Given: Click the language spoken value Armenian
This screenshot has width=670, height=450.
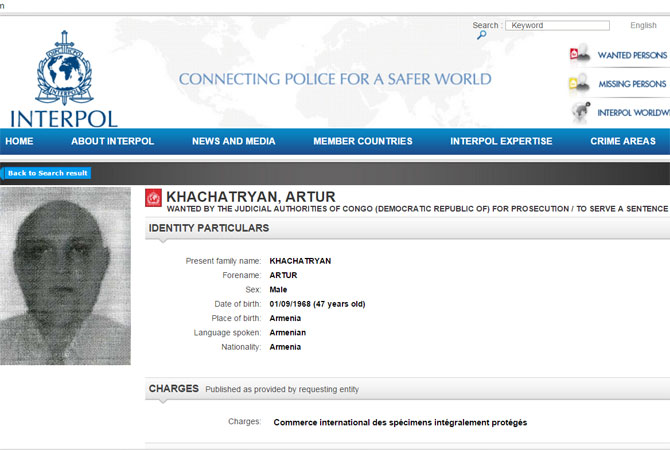Looking at the screenshot, I should coord(288,332).
